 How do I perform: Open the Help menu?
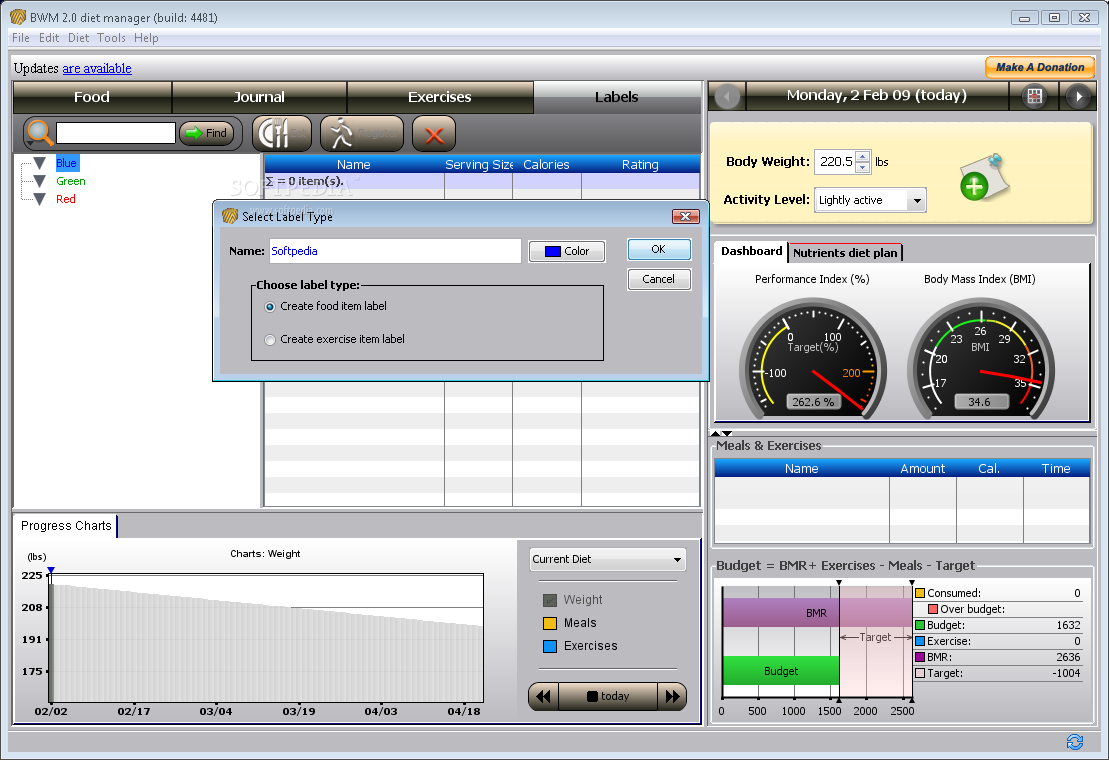[146, 38]
